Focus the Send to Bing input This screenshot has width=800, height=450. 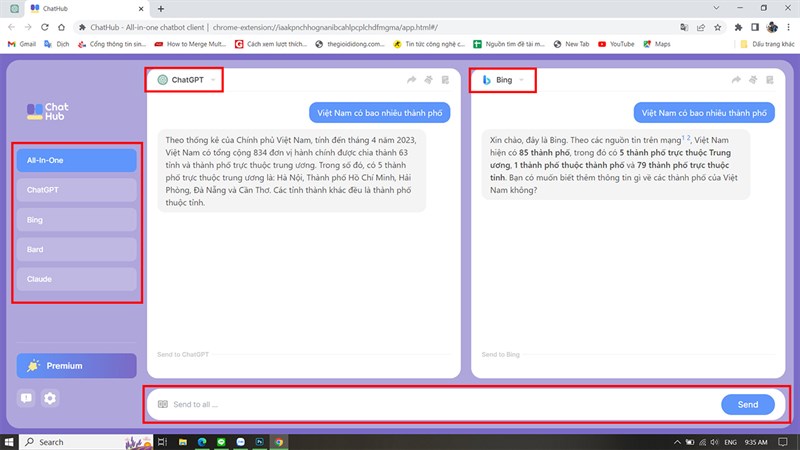[628, 354]
